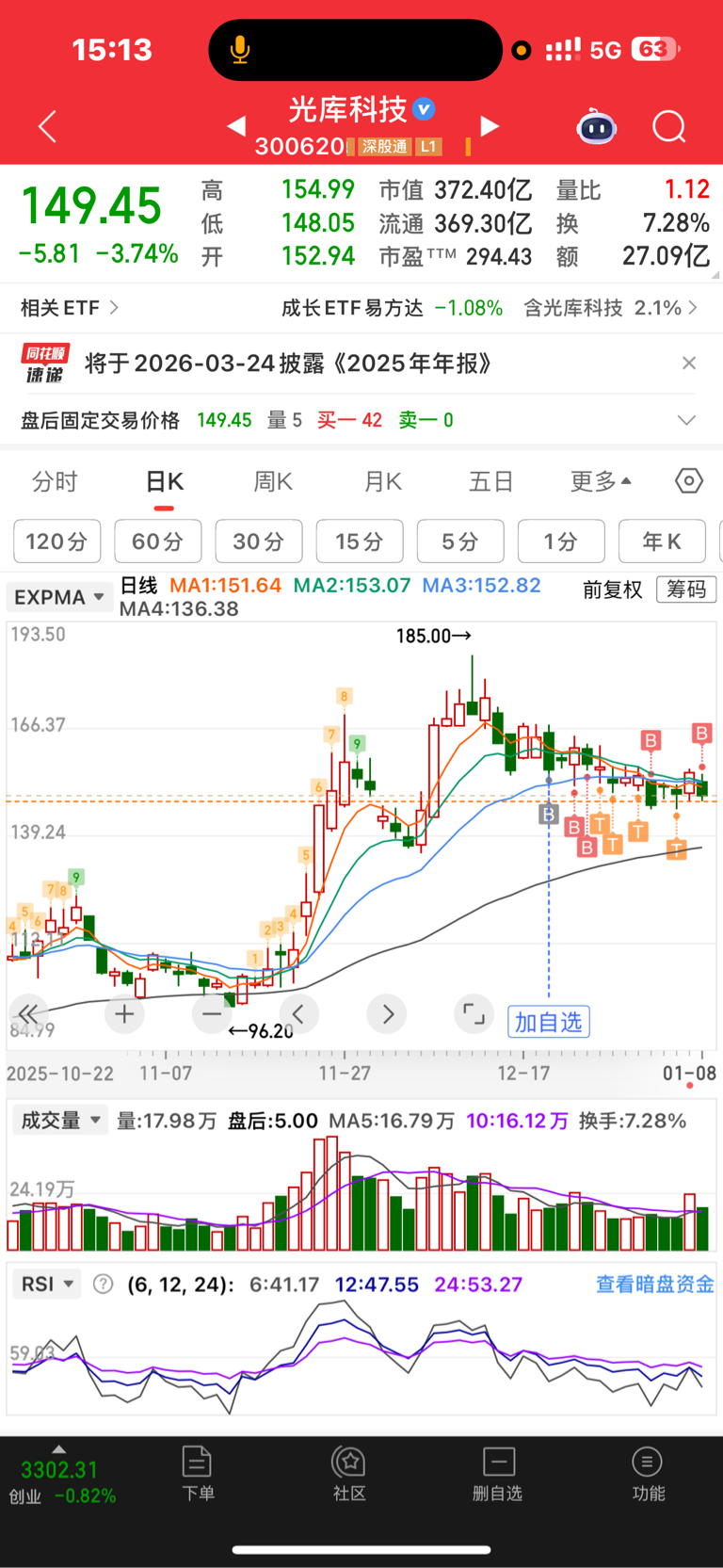Image resolution: width=723 pixels, height=1568 pixels.
Task: Select 15分 period button
Action: coord(360,542)
